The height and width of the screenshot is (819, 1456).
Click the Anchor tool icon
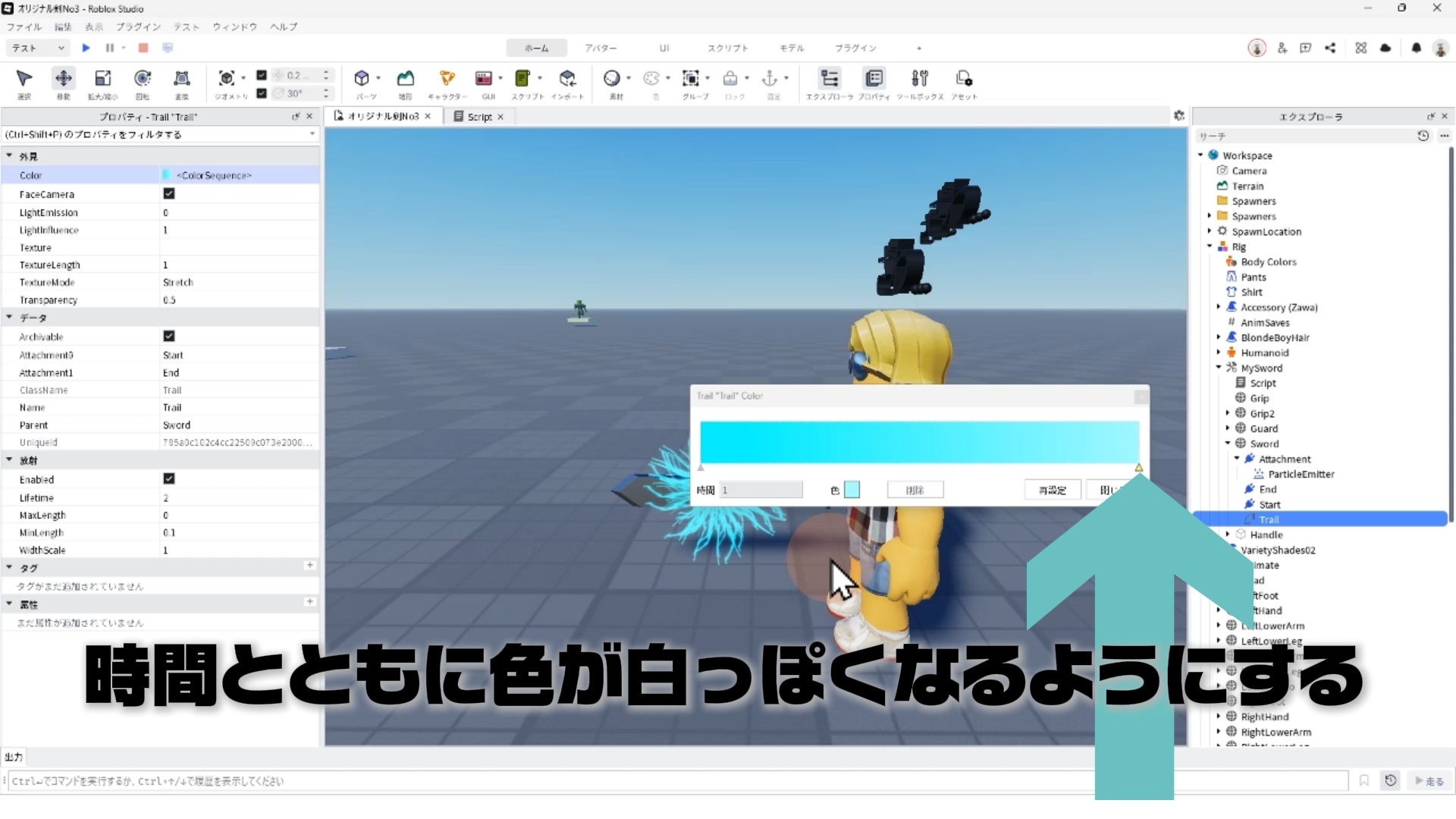click(x=769, y=79)
